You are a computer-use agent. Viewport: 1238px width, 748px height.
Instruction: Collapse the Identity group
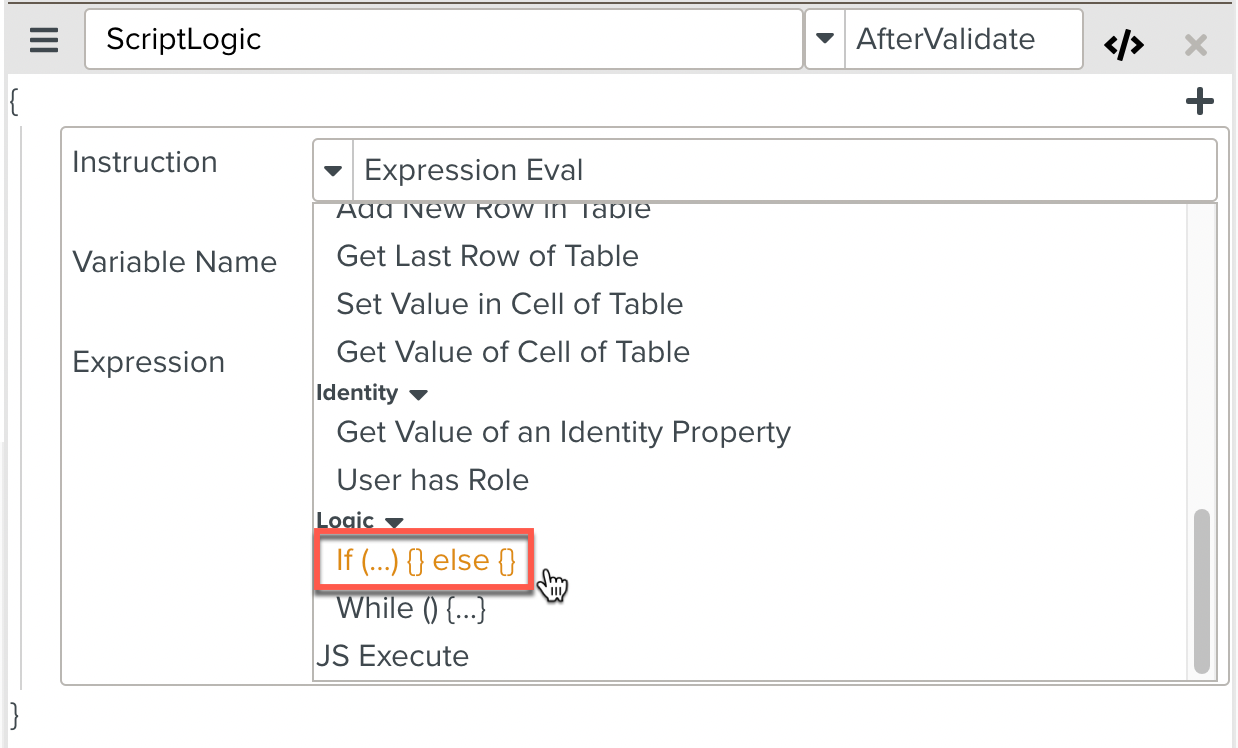(419, 394)
